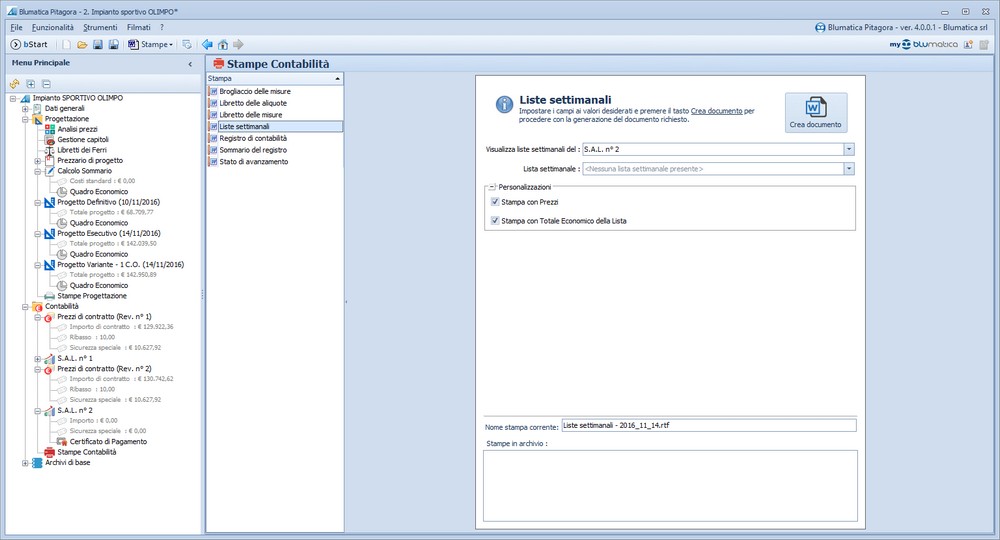The width and height of the screenshot is (1000, 540).
Task: Collapse the Contabilità node
Action: point(26,307)
